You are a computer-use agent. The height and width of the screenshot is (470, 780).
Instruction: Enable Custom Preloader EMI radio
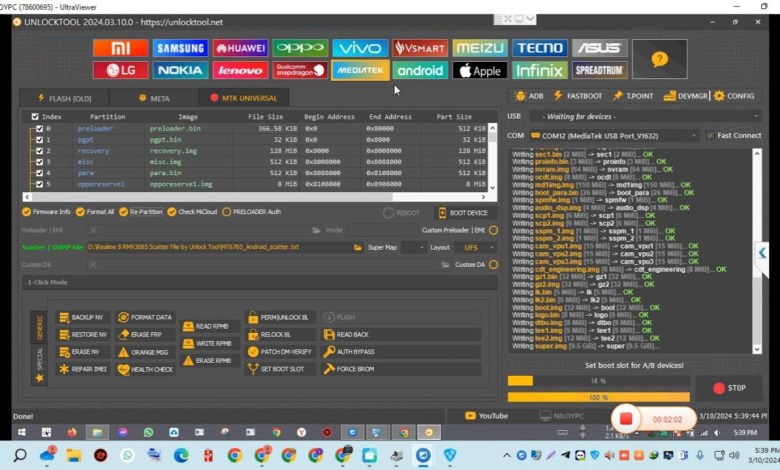click(x=493, y=230)
